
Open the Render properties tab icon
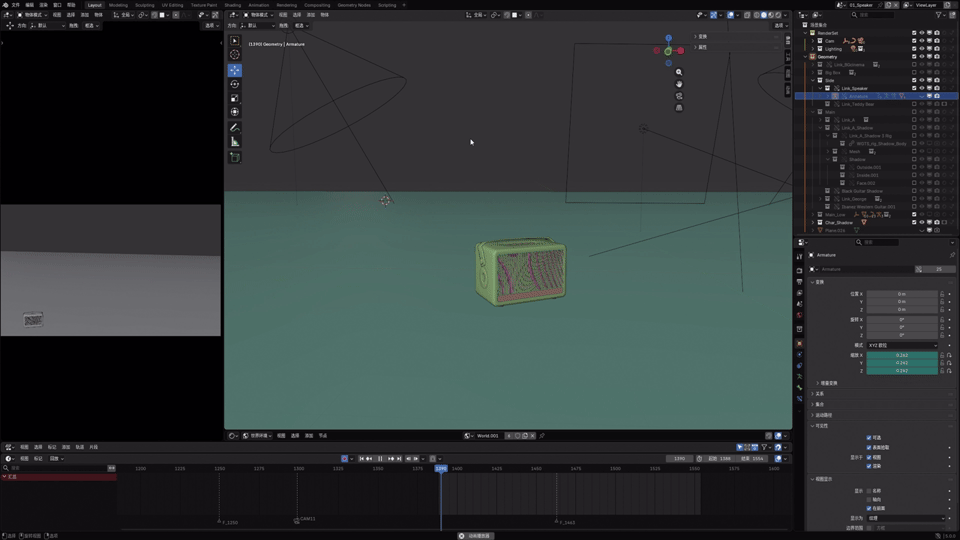click(799, 271)
